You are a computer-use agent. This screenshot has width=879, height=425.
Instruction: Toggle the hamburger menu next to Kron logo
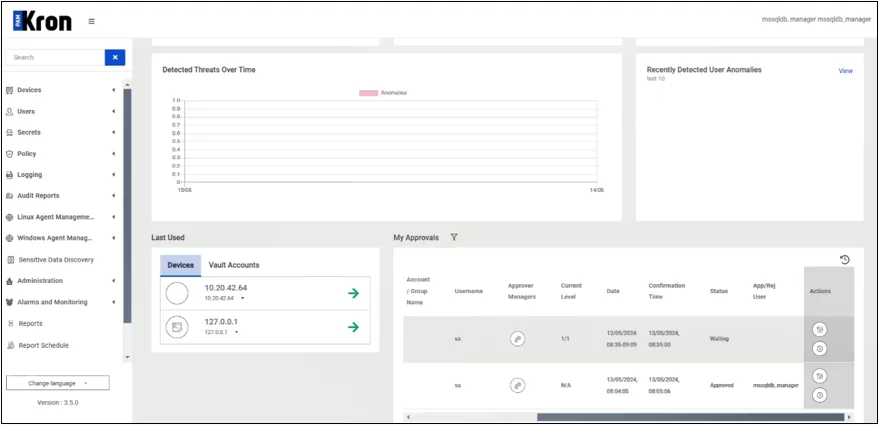pyautogui.click(x=91, y=22)
